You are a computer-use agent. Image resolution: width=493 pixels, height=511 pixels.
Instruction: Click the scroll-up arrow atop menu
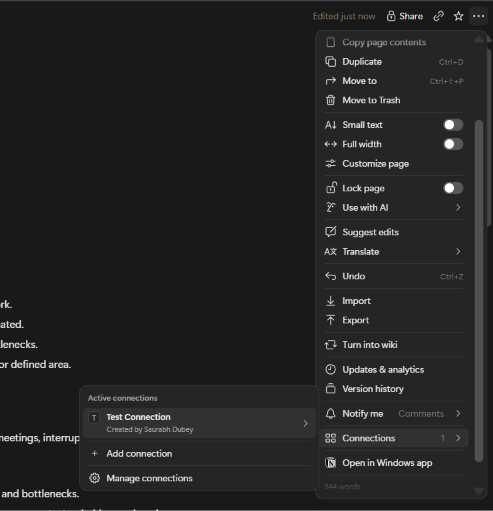tap(479, 39)
